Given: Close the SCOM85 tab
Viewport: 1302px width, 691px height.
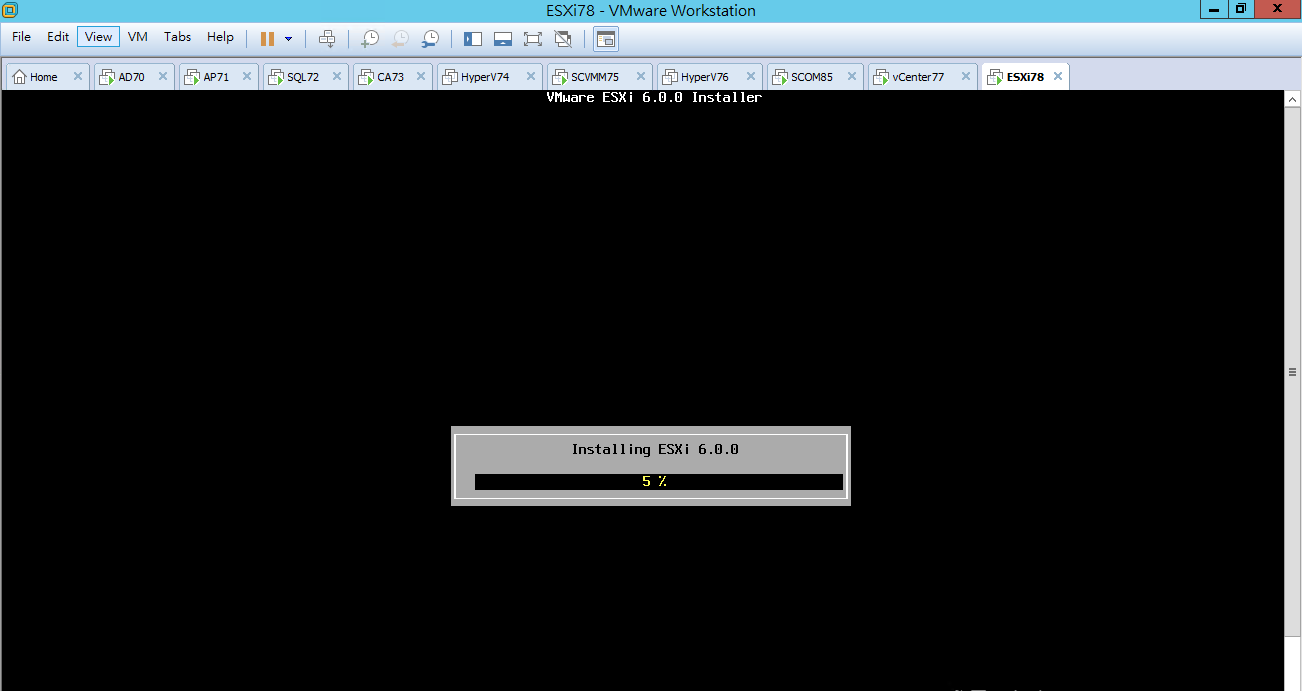Looking at the screenshot, I should 853,76.
